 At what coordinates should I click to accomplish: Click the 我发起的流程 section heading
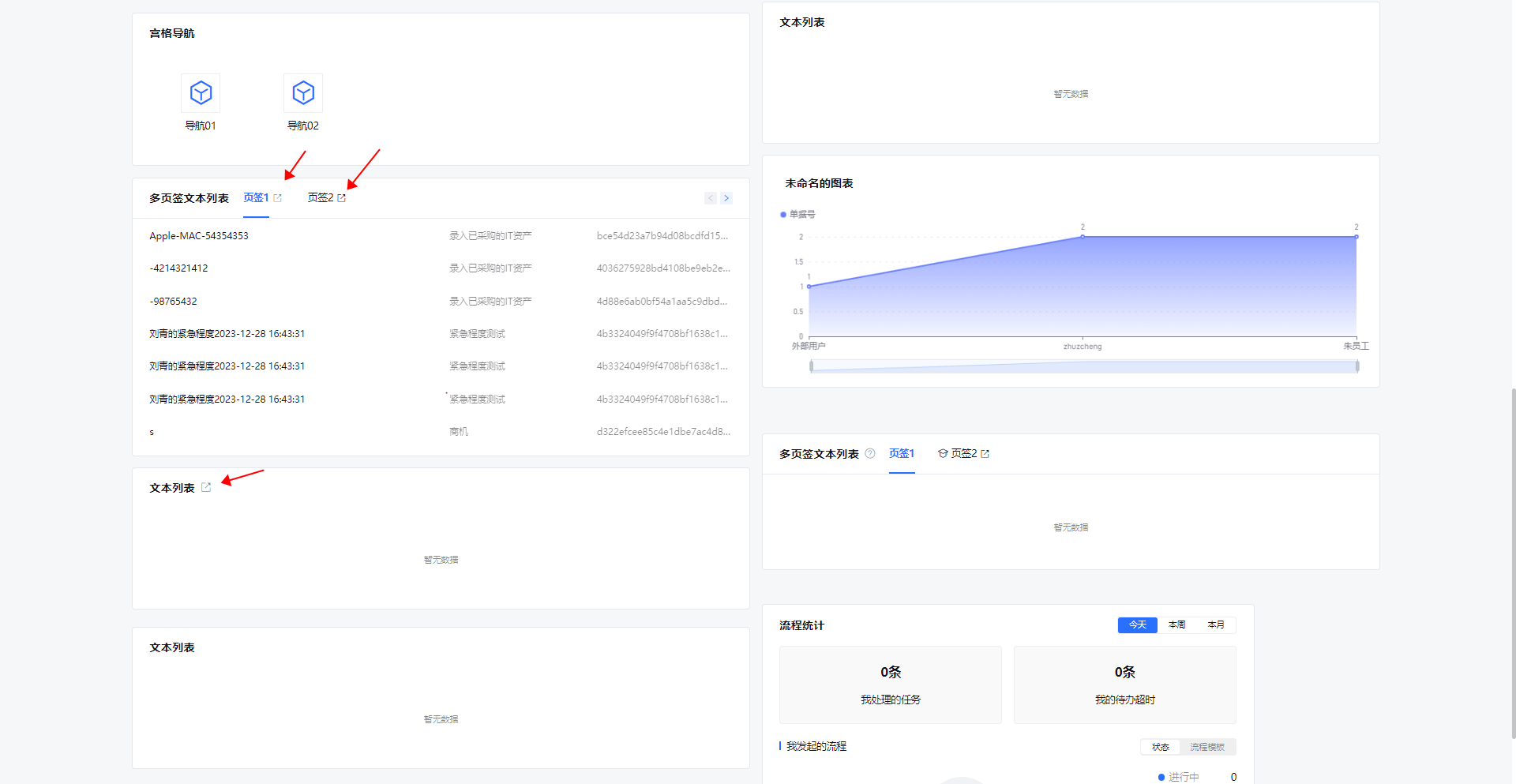coord(816,746)
